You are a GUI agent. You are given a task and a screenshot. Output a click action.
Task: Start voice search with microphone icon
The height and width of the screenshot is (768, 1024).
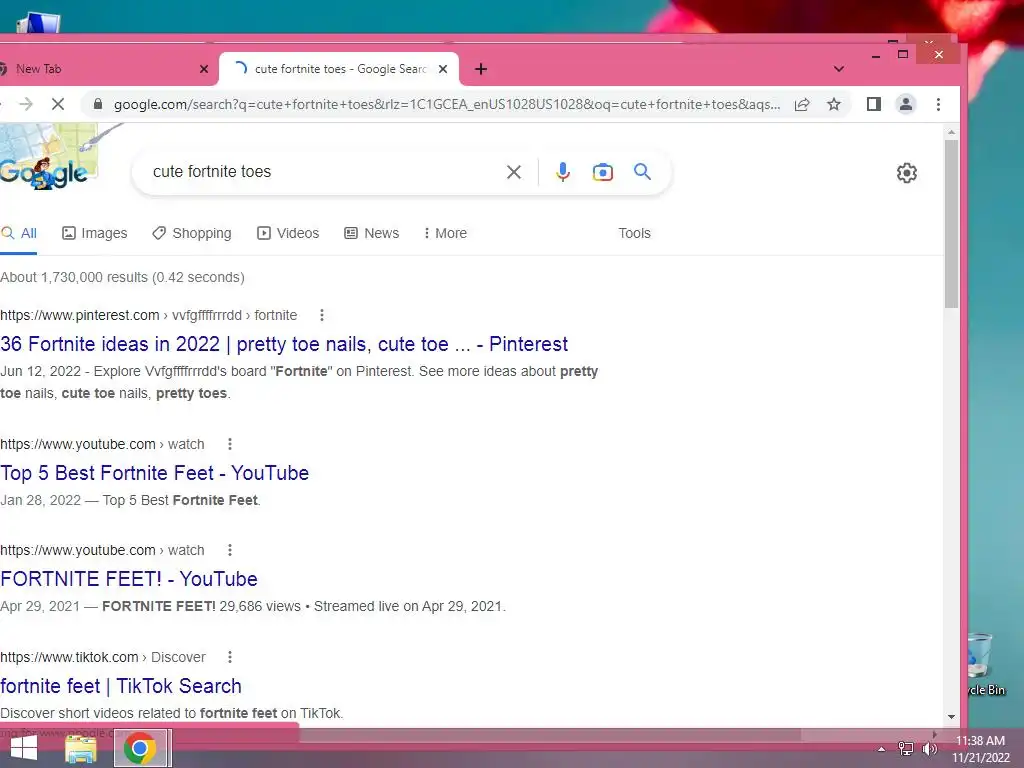[562, 172]
